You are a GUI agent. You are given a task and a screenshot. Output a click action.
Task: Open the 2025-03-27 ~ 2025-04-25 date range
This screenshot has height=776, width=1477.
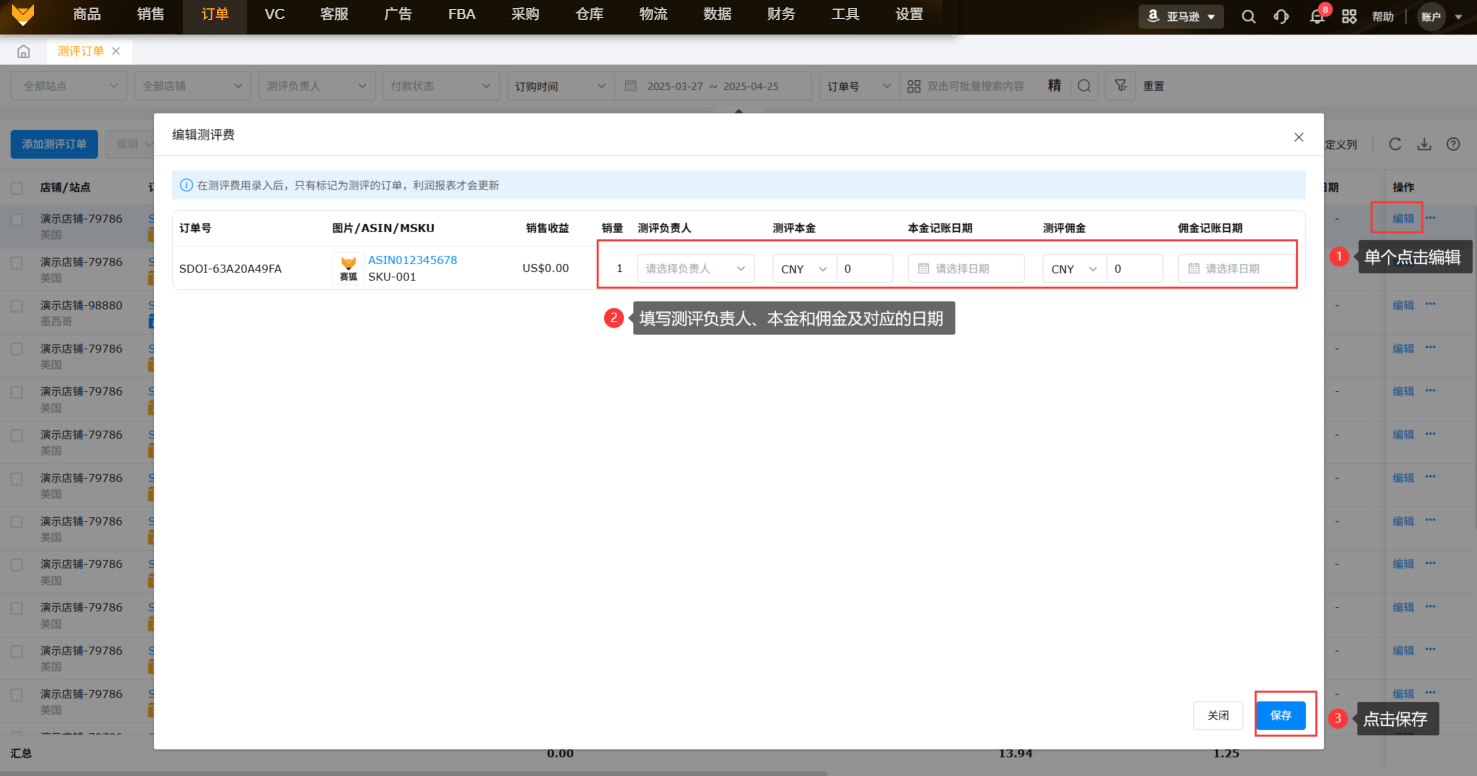(713, 86)
